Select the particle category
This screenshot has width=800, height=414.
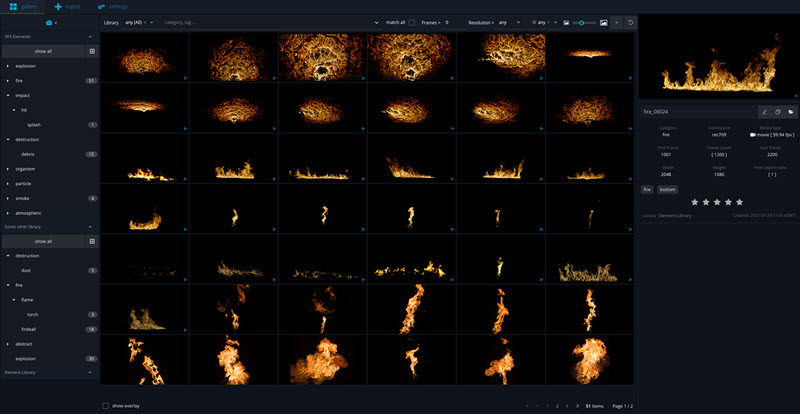tap(23, 183)
